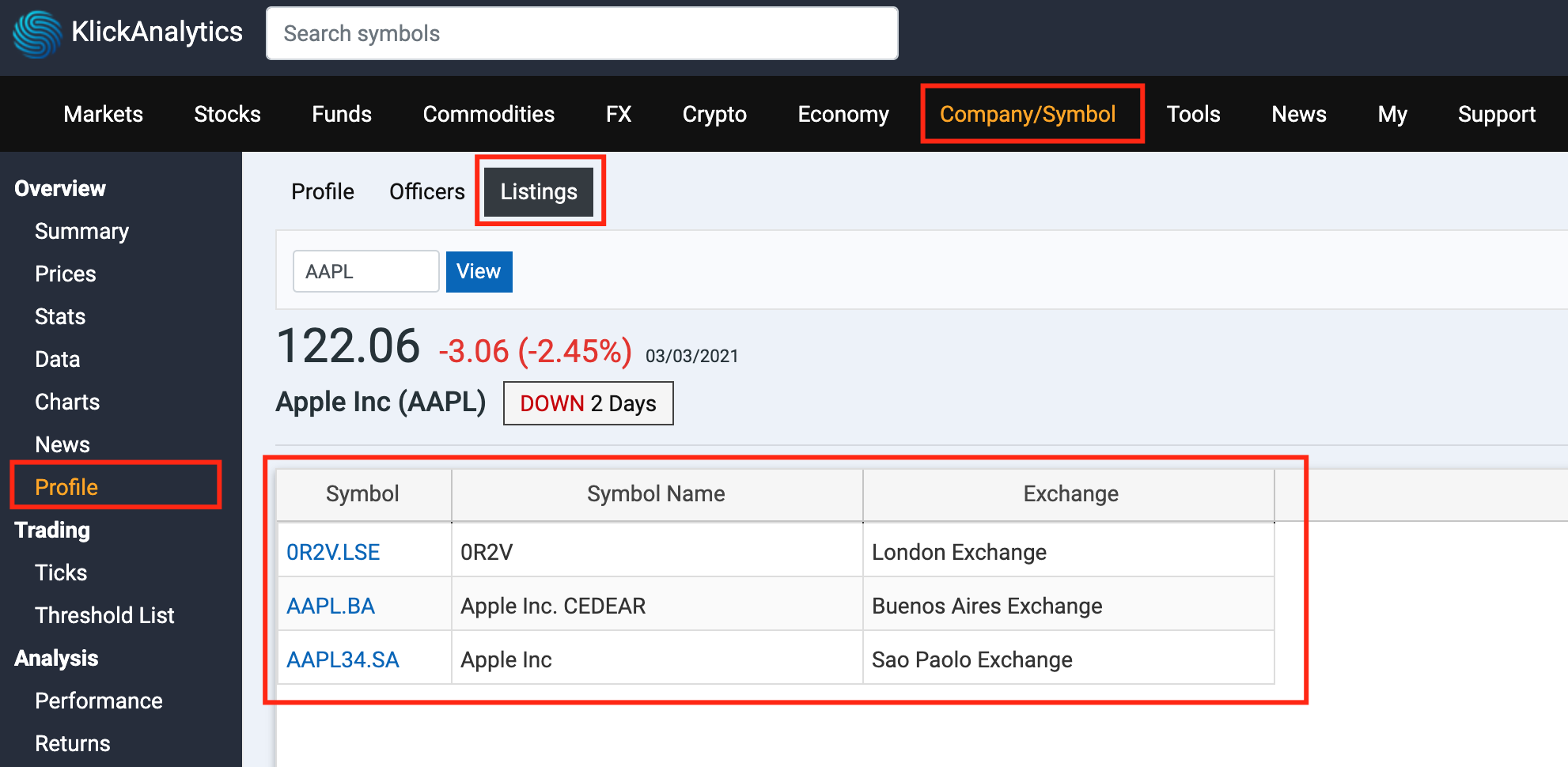The image size is (1568, 767).
Task: Click the Apple Inc (AAPL) heading
Action: 381,402
